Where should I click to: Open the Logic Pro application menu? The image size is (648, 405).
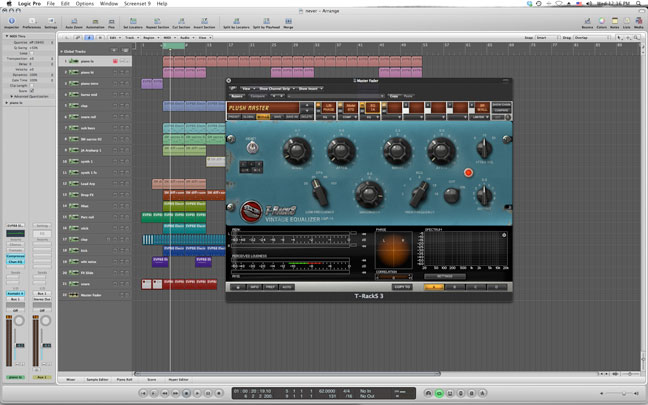pos(30,3)
